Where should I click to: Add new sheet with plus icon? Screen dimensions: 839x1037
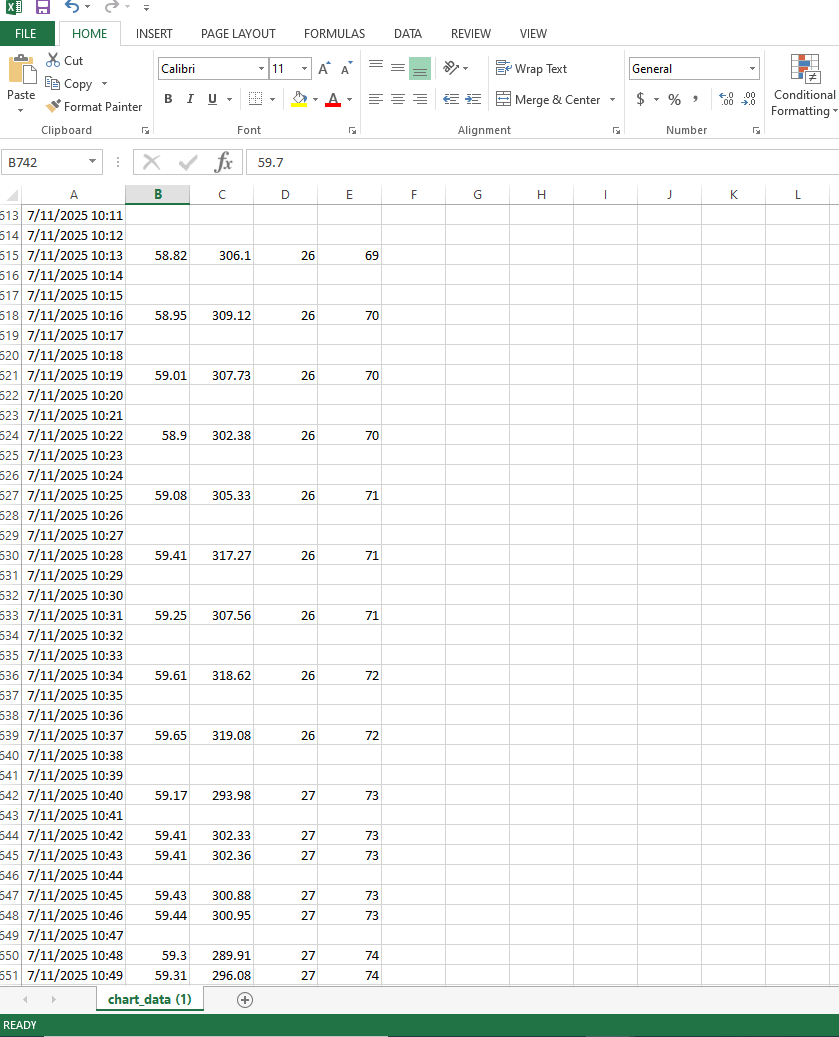click(245, 1000)
